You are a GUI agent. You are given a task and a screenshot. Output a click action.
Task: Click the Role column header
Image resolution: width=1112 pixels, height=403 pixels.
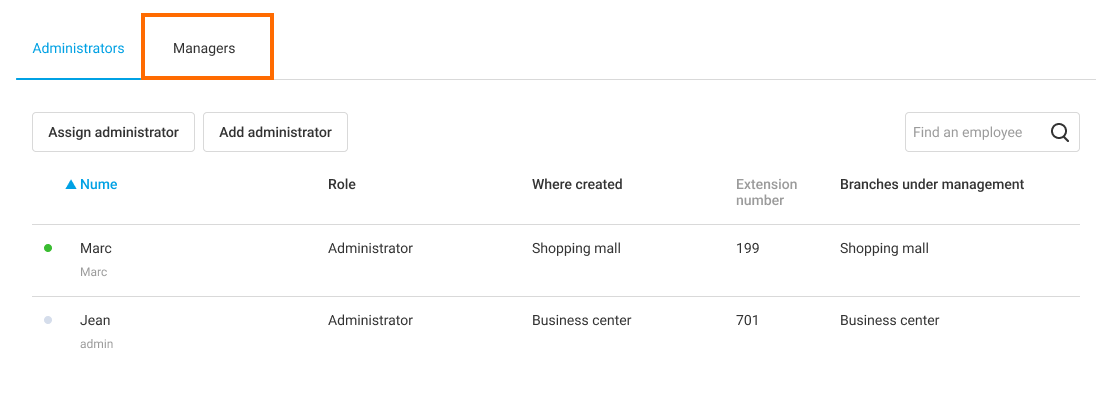(x=342, y=184)
